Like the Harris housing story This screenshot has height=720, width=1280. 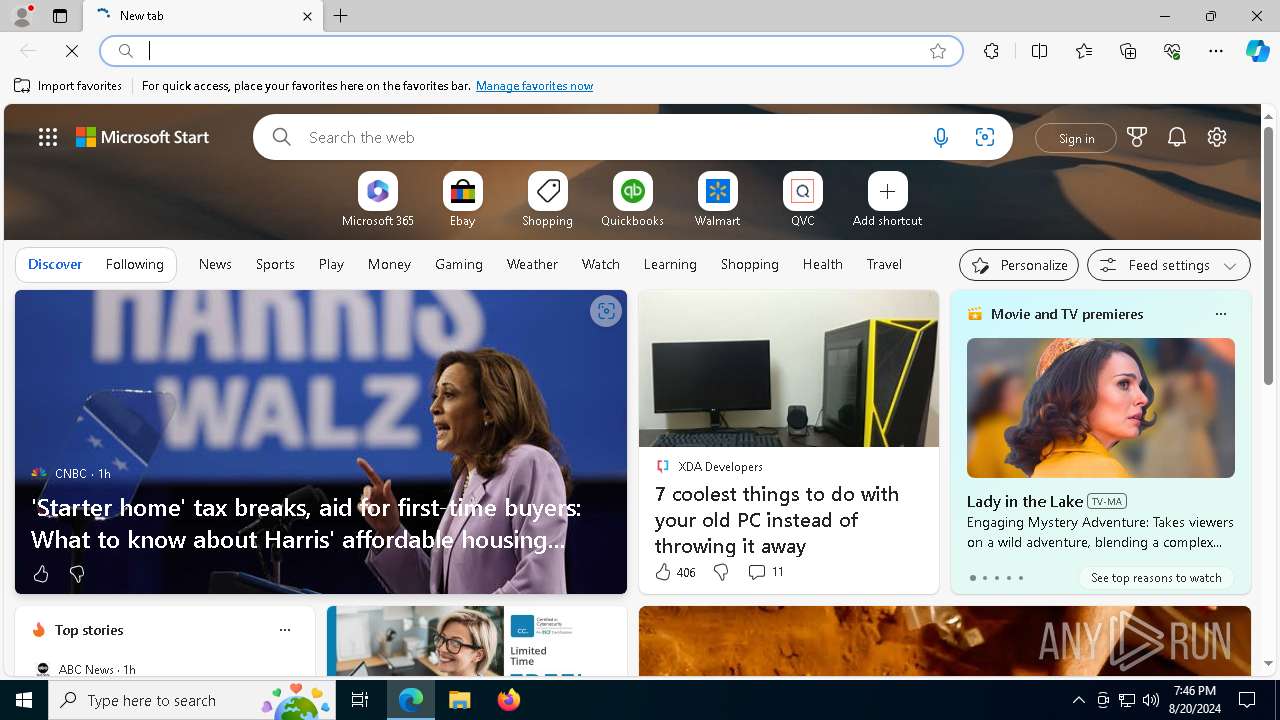(41, 574)
